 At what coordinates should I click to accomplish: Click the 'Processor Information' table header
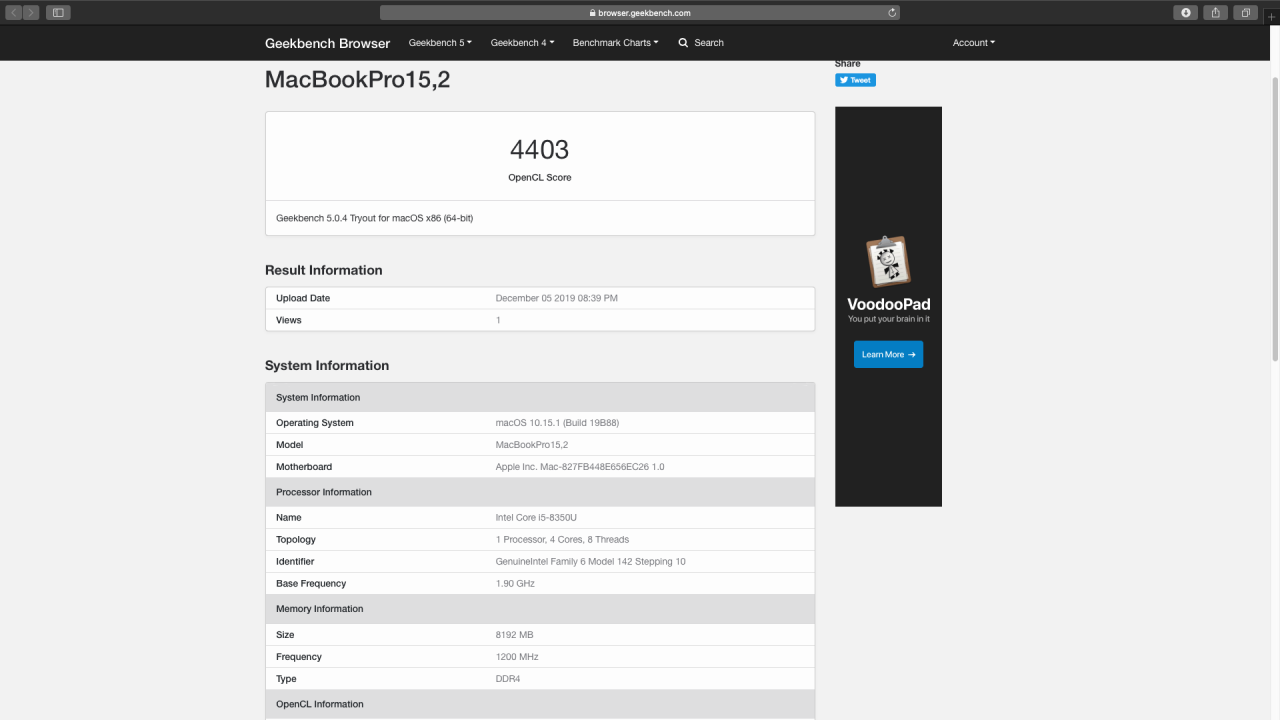pyautogui.click(x=540, y=492)
